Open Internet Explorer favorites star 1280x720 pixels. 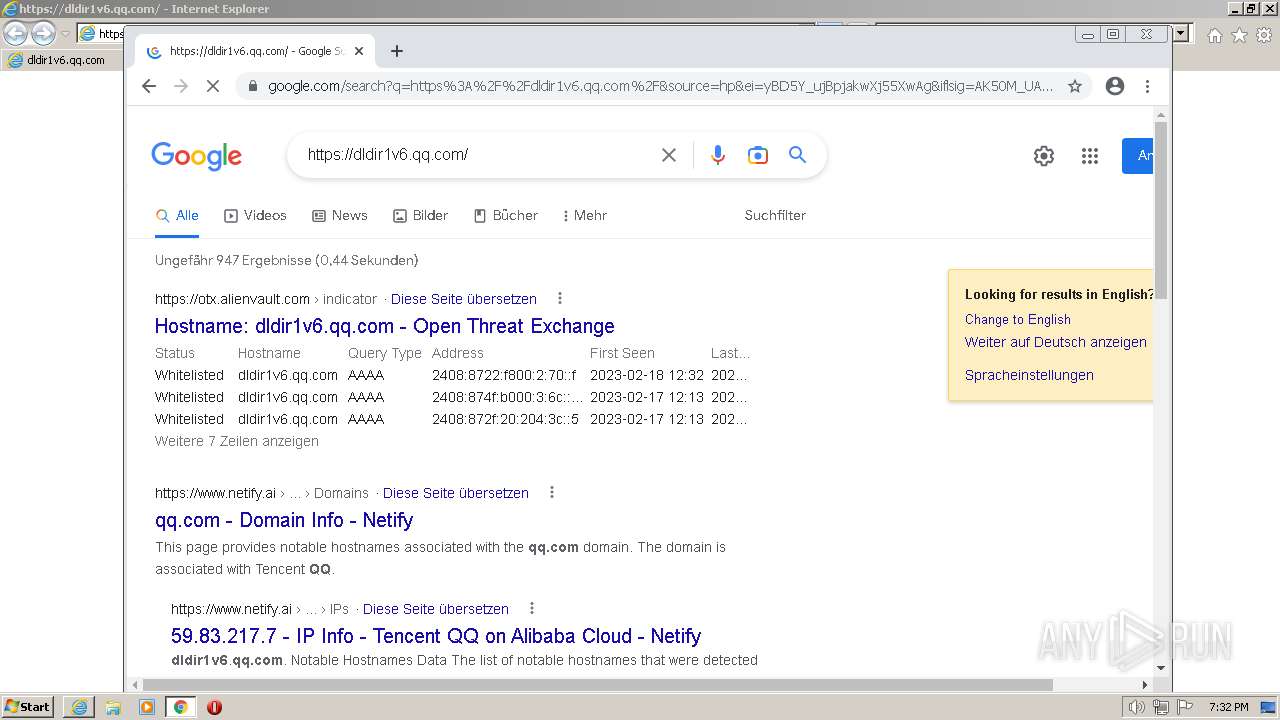pyautogui.click(x=1239, y=35)
